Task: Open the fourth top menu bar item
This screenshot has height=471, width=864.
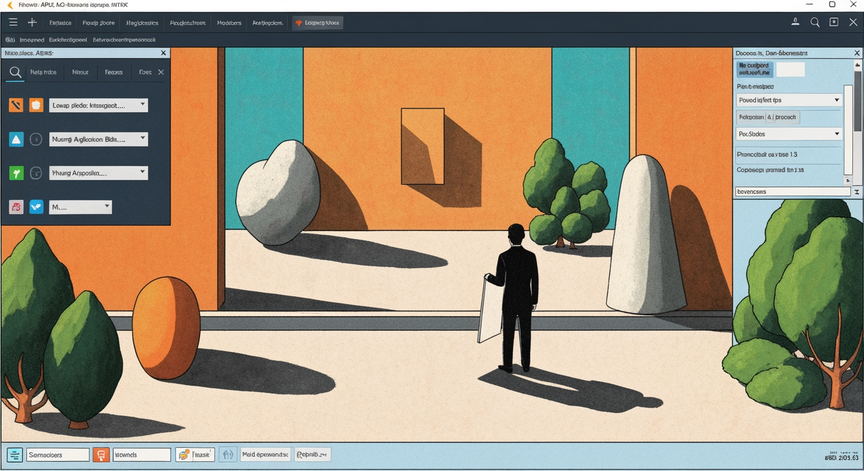Action: point(187,23)
